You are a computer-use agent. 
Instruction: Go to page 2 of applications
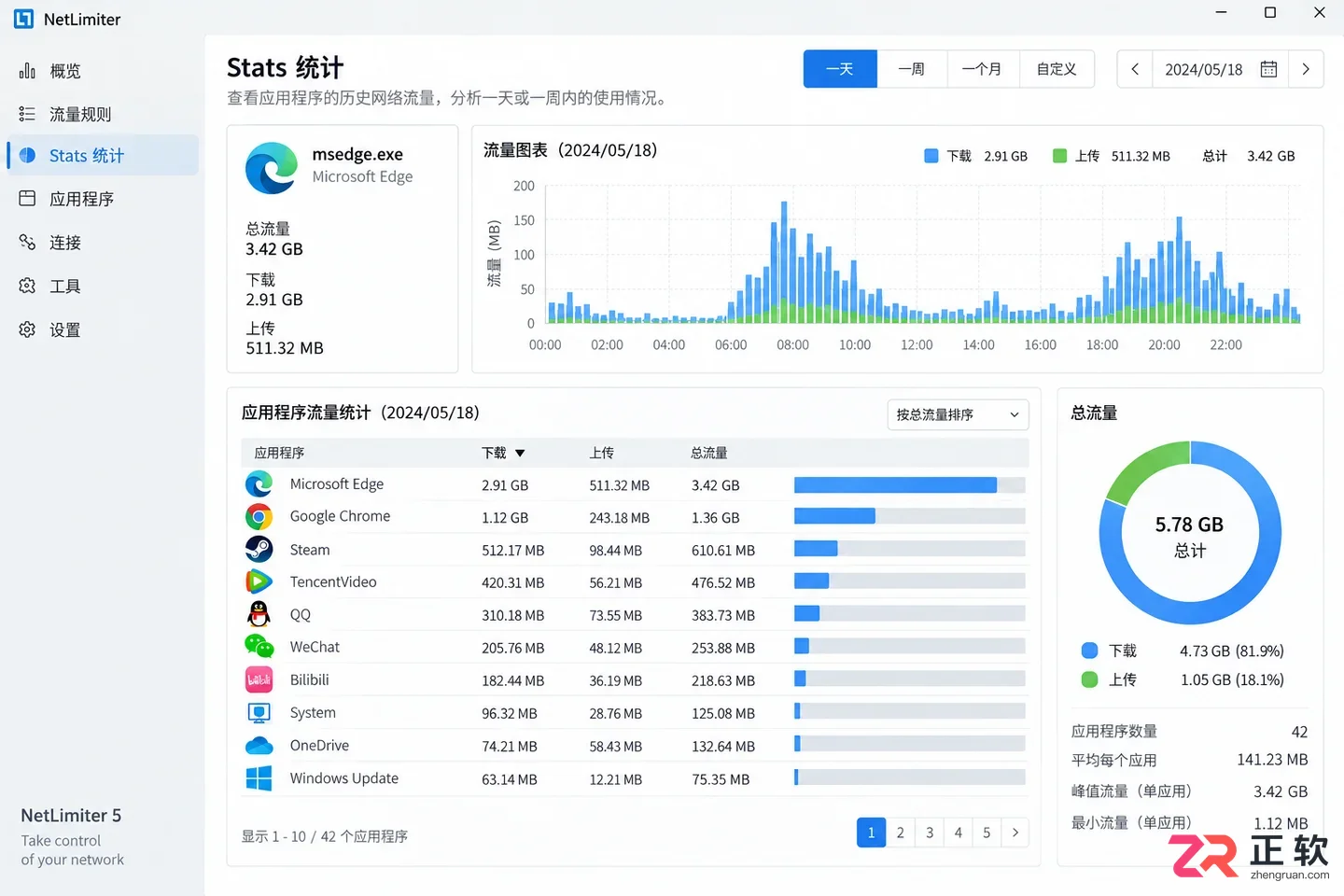[x=900, y=833]
